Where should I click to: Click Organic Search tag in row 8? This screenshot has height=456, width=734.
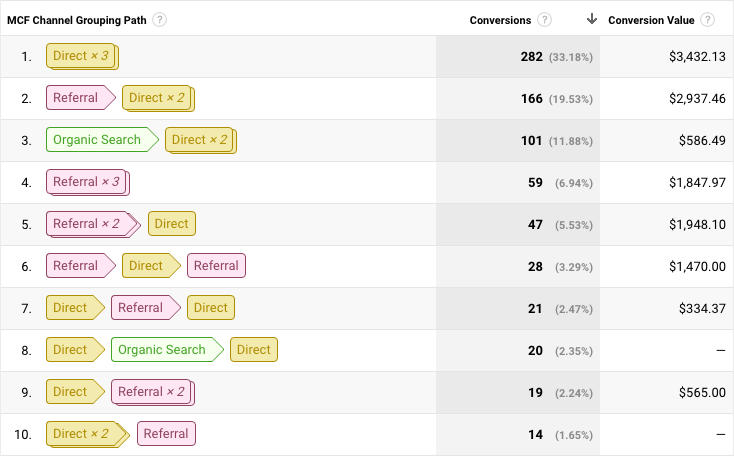pos(162,350)
